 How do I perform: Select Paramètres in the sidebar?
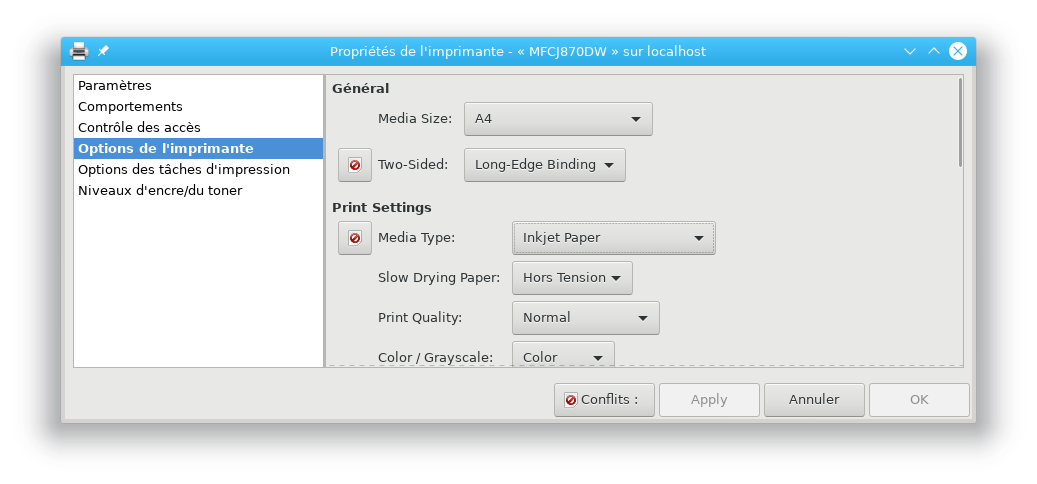[198, 85]
